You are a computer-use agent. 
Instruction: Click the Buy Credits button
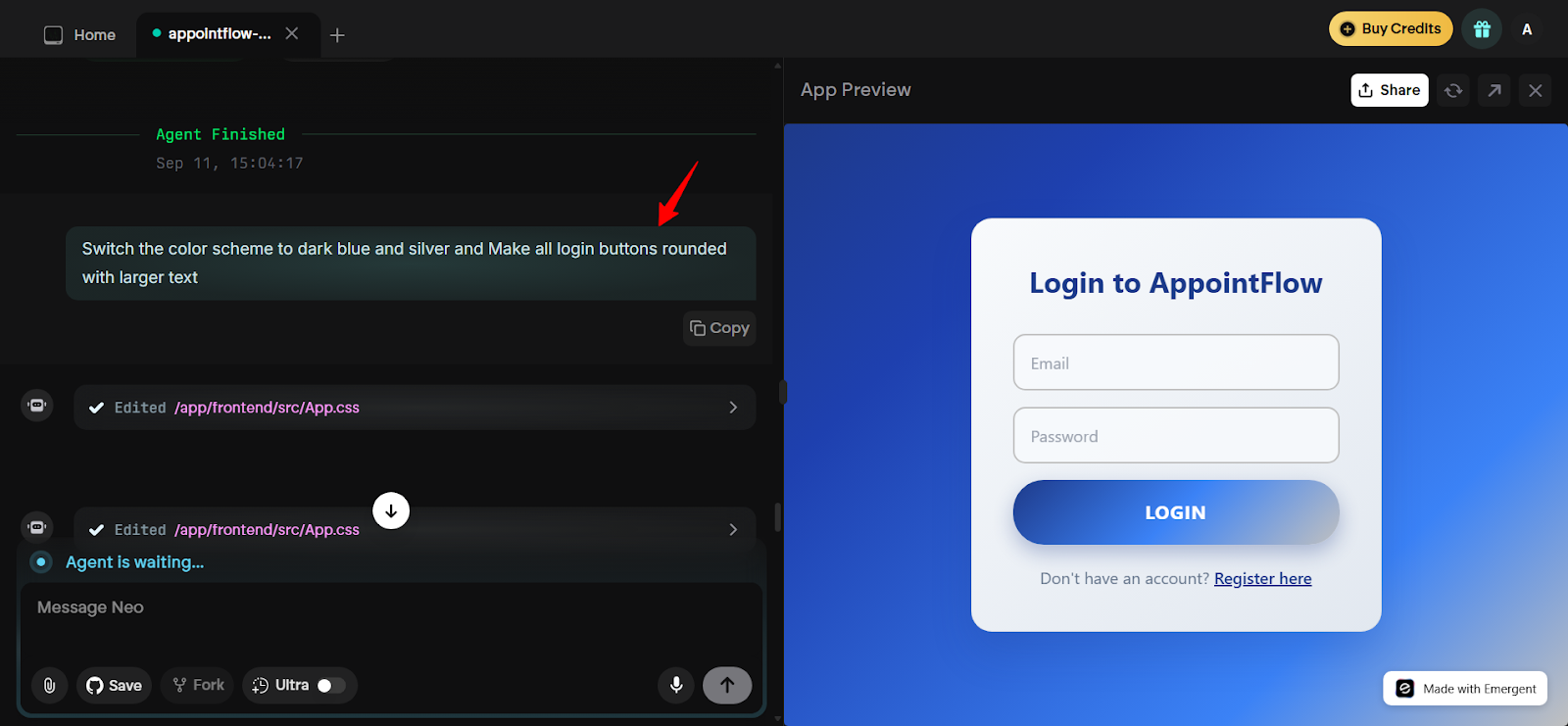click(x=1391, y=28)
